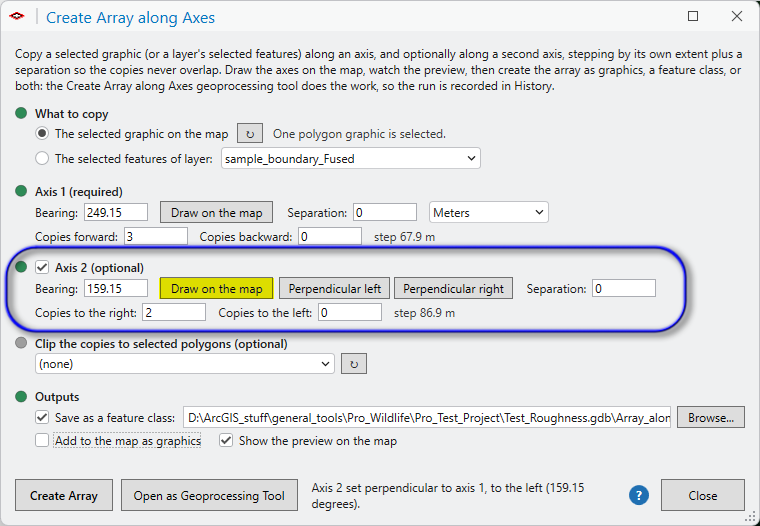
Task: Select 'The selected features of layer' radio button
Action: click(42, 159)
